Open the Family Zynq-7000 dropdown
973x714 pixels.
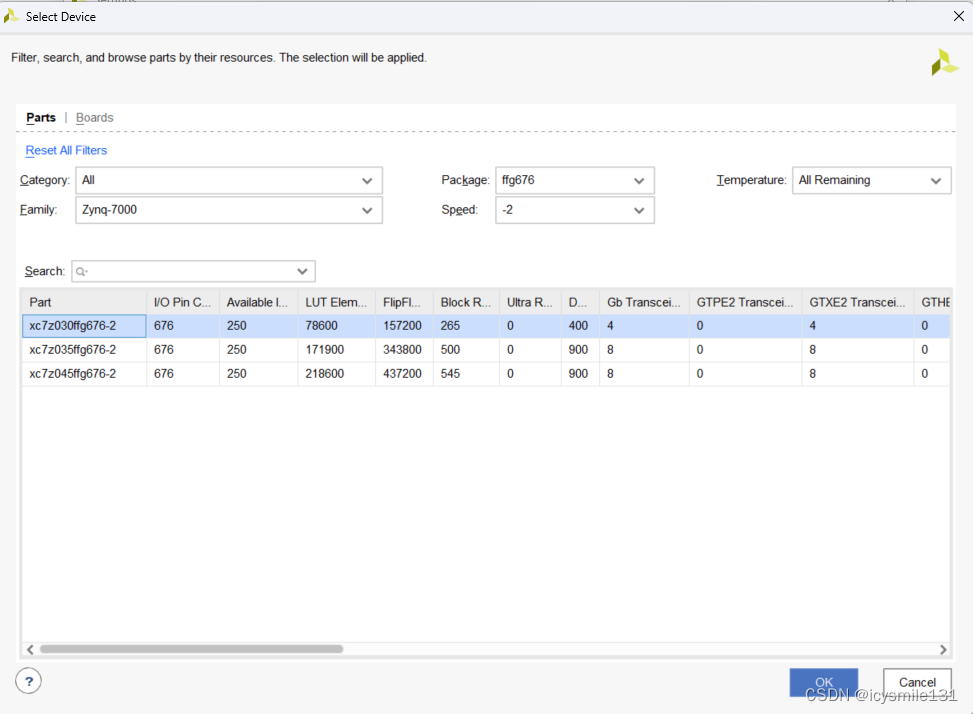[x=229, y=210]
